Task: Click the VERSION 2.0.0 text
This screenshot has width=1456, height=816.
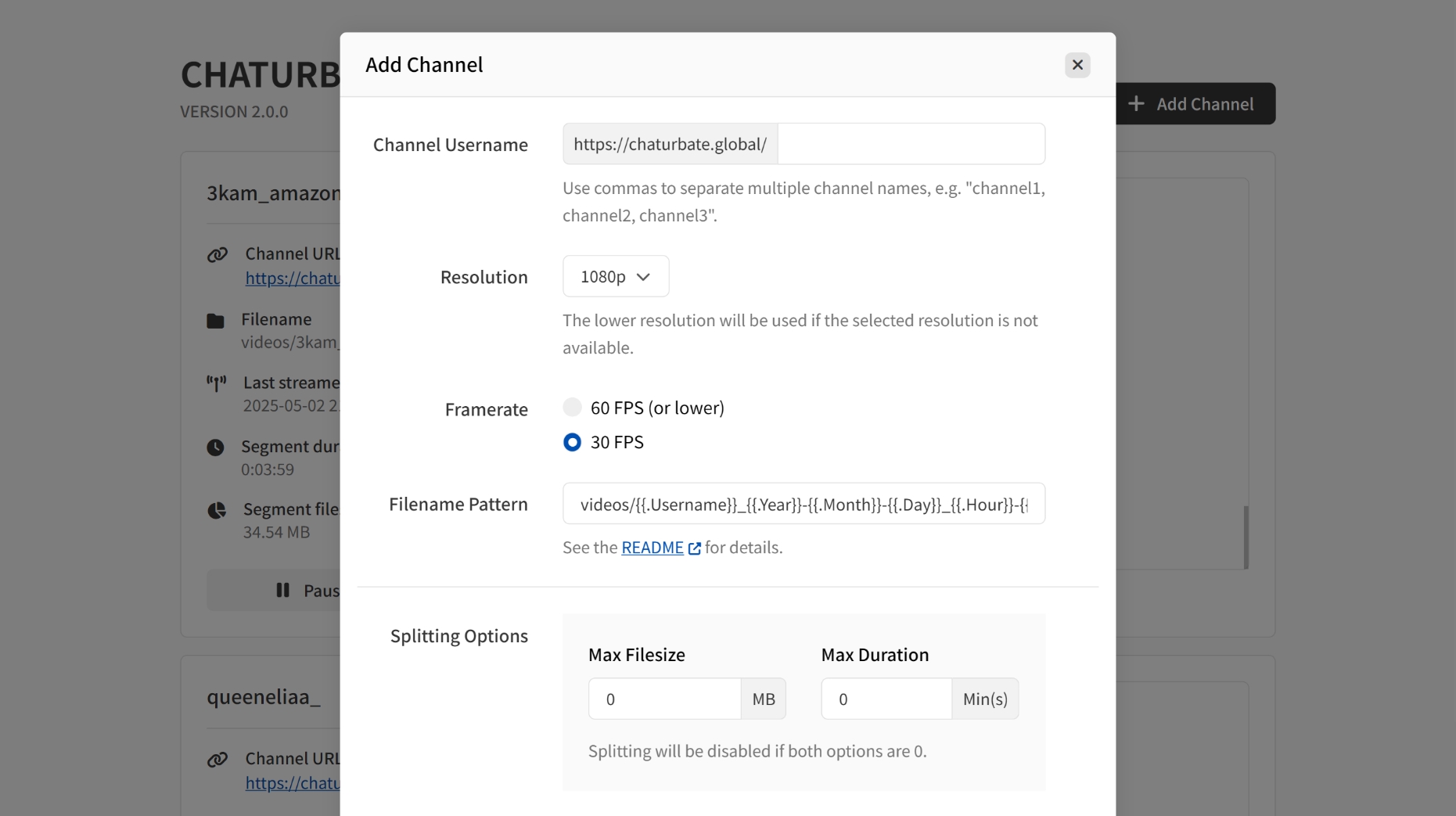Action: pyautogui.click(x=234, y=112)
